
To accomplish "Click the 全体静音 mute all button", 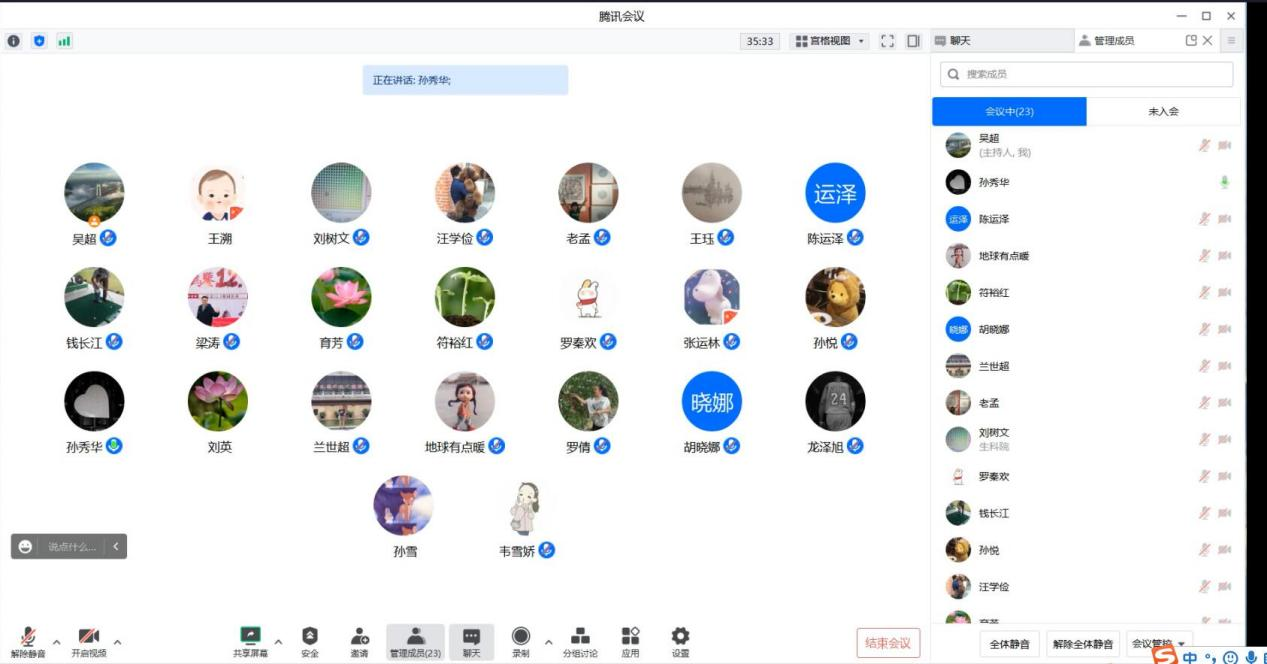I will 1009,644.
